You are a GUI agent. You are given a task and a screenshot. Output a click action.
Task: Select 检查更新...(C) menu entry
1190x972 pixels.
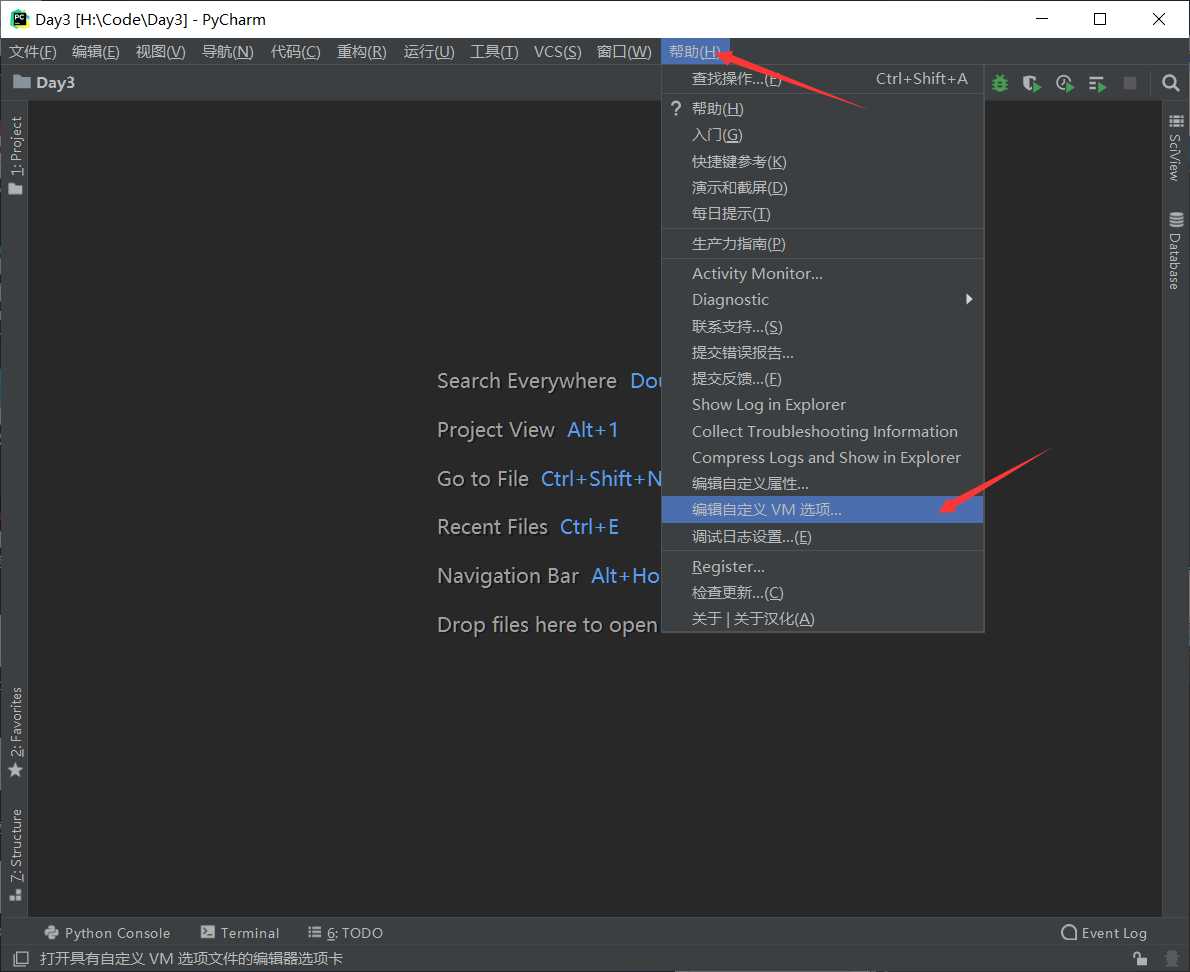click(x=823, y=593)
